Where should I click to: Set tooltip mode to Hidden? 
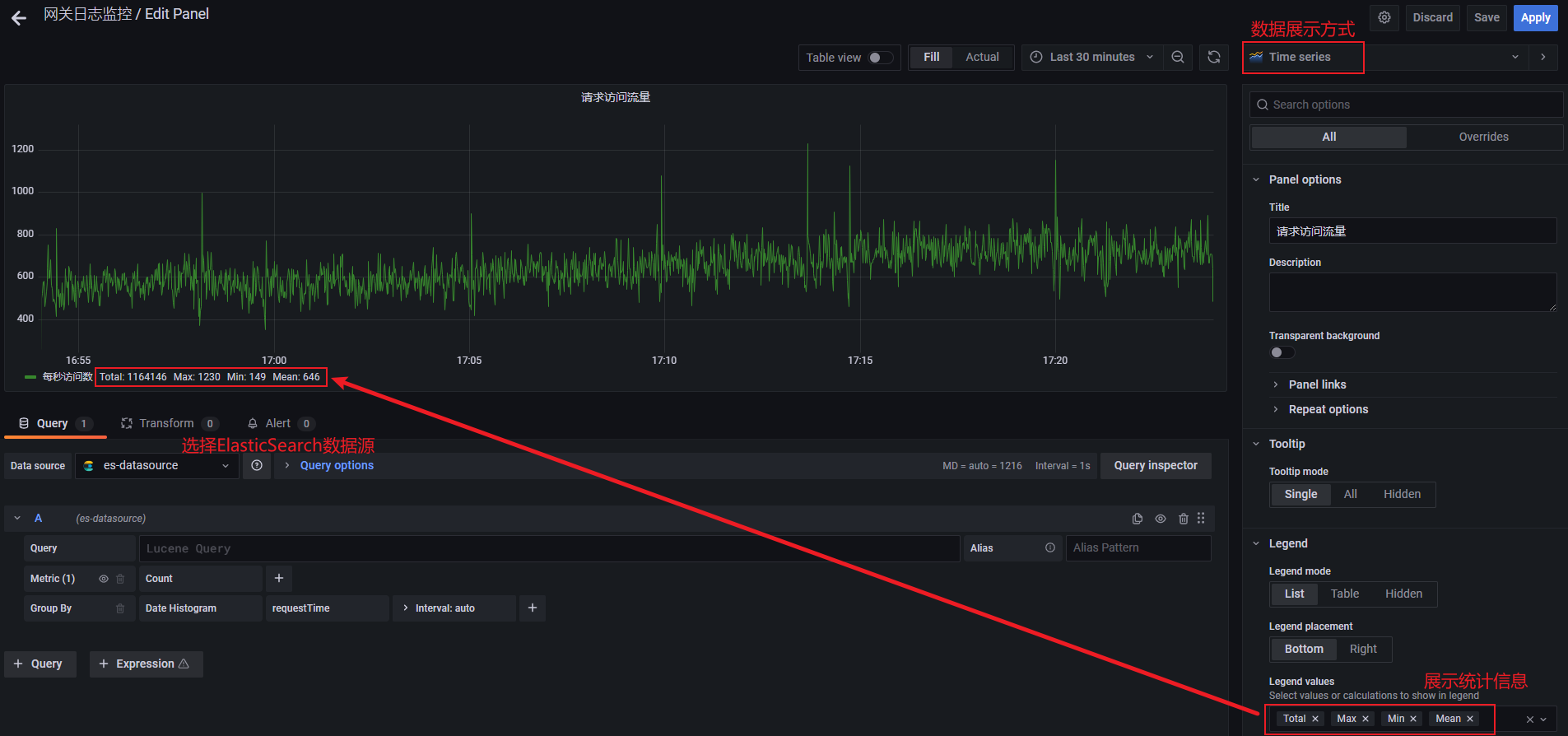pos(1402,494)
